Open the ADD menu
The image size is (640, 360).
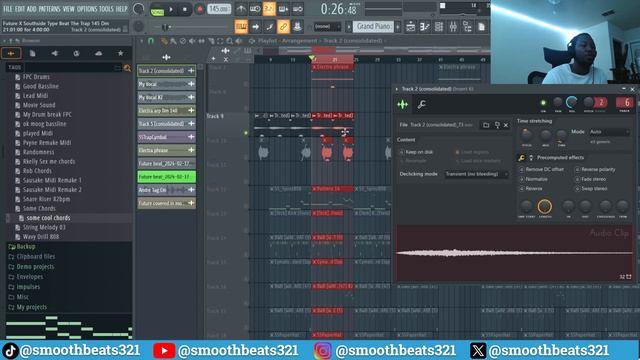(31, 9)
